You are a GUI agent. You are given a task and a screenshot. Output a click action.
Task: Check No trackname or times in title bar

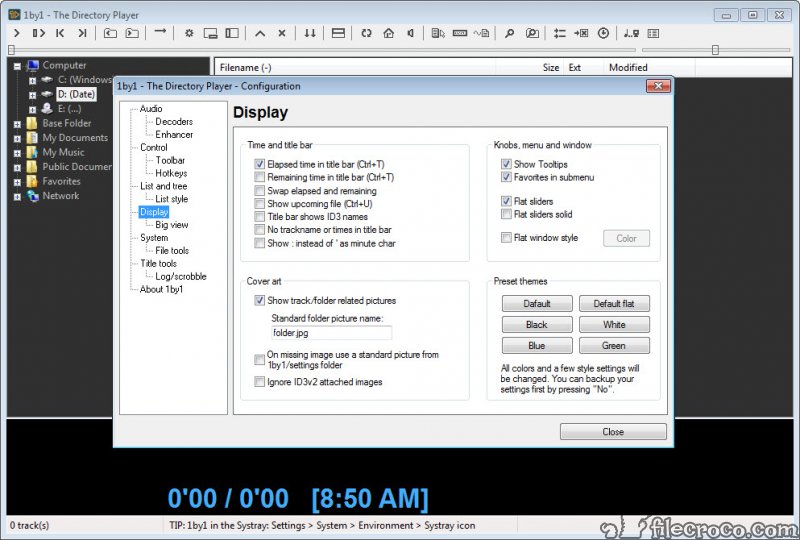pyautogui.click(x=259, y=230)
